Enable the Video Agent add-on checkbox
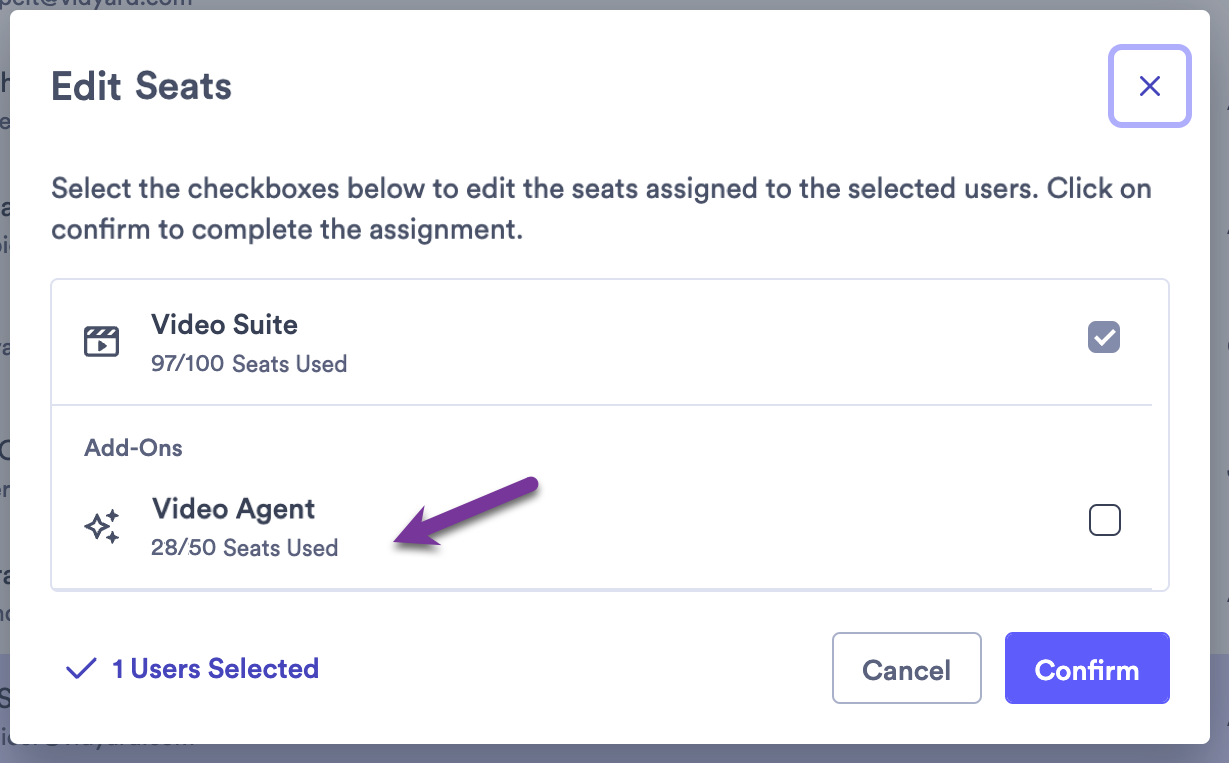The height and width of the screenshot is (763, 1229). coord(1103,520)
